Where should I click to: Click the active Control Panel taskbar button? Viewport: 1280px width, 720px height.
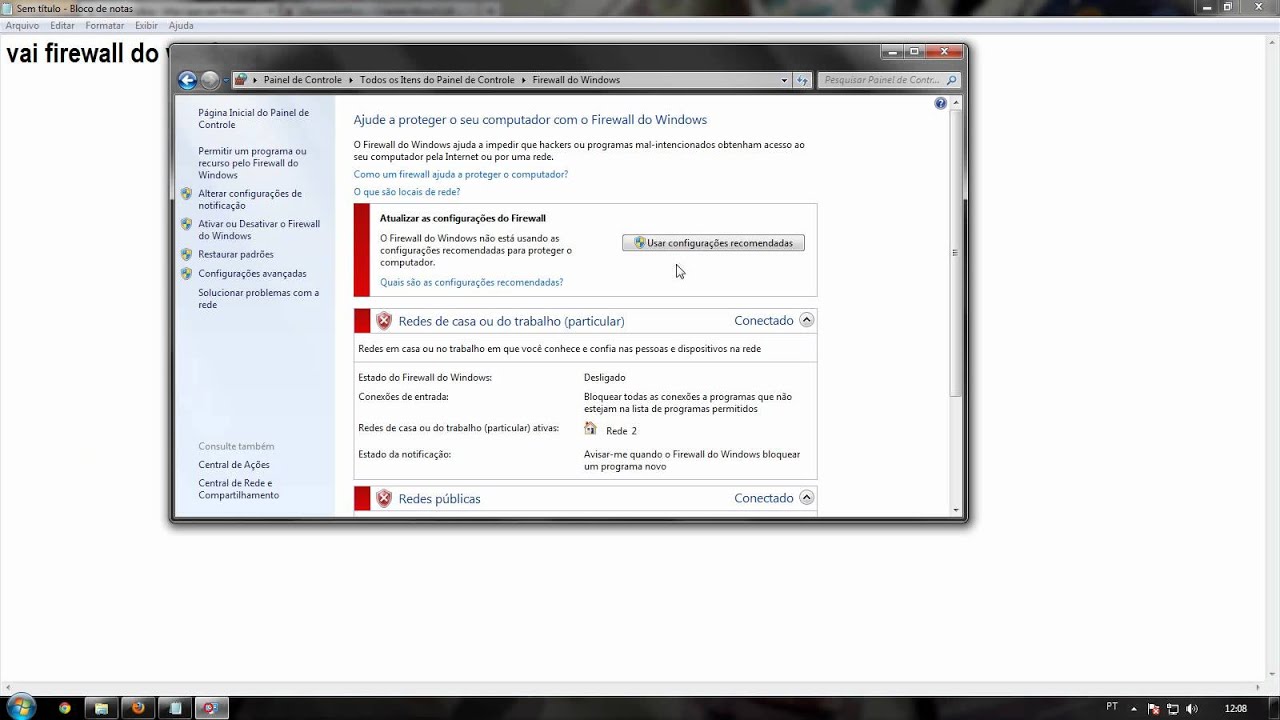pyautogui.click(x=212, y=708)
